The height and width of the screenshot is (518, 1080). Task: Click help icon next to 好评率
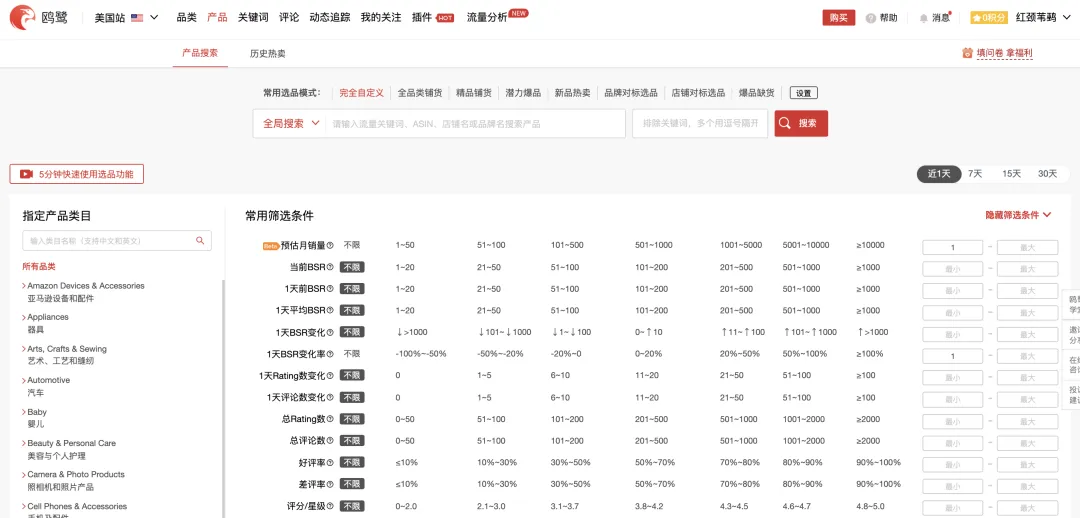click(330, 462)
